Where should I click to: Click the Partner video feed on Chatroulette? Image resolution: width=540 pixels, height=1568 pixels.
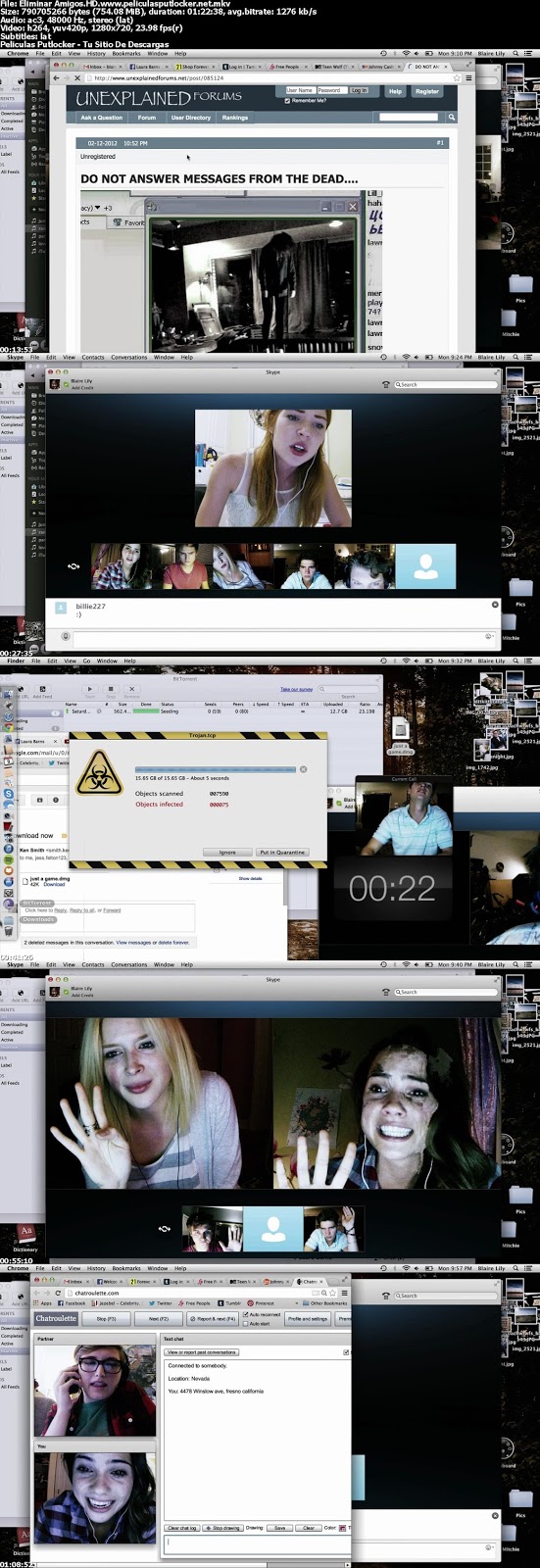[x=94, y=1390]
